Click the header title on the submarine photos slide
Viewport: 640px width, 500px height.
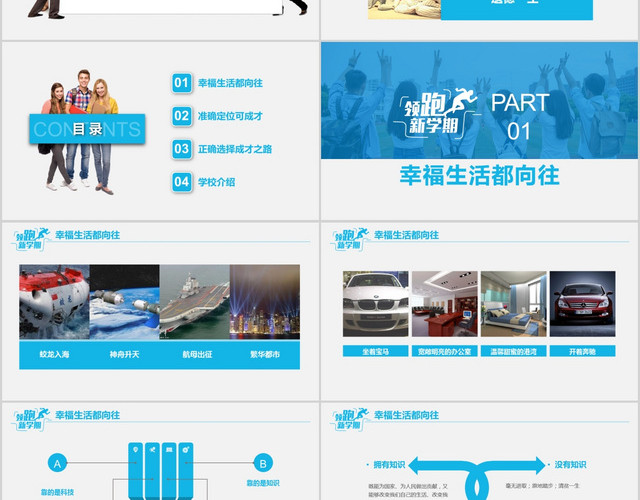tap(87, 235)
